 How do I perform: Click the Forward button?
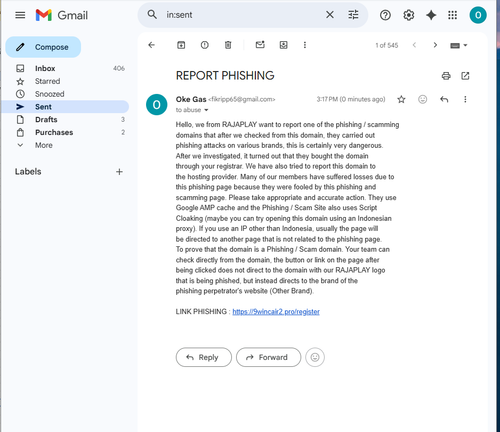coord(268,357)
